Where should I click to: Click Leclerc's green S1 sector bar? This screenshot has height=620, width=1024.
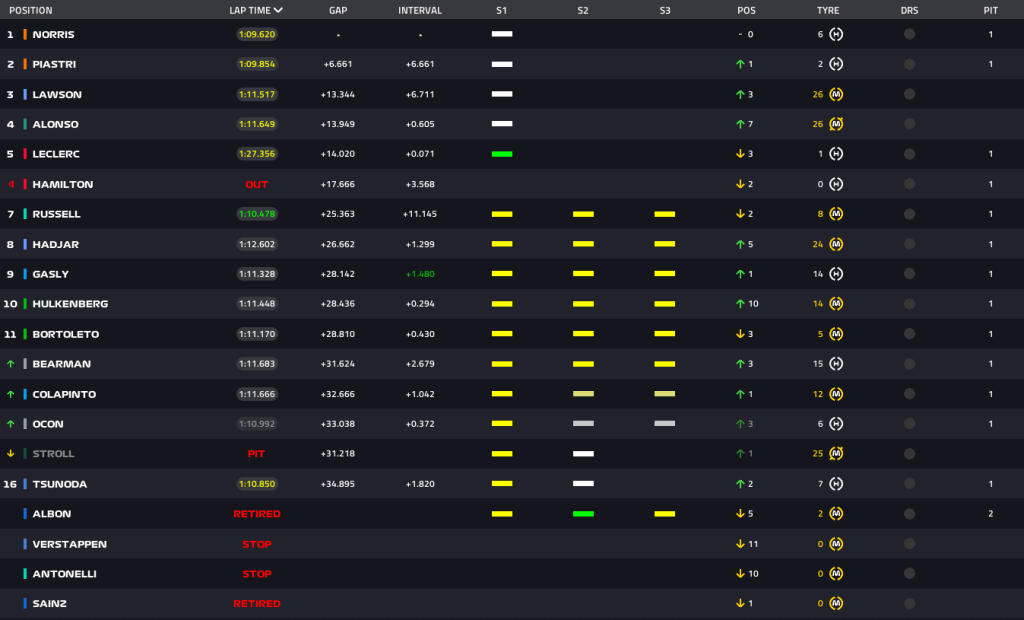[x=502, y=154]
